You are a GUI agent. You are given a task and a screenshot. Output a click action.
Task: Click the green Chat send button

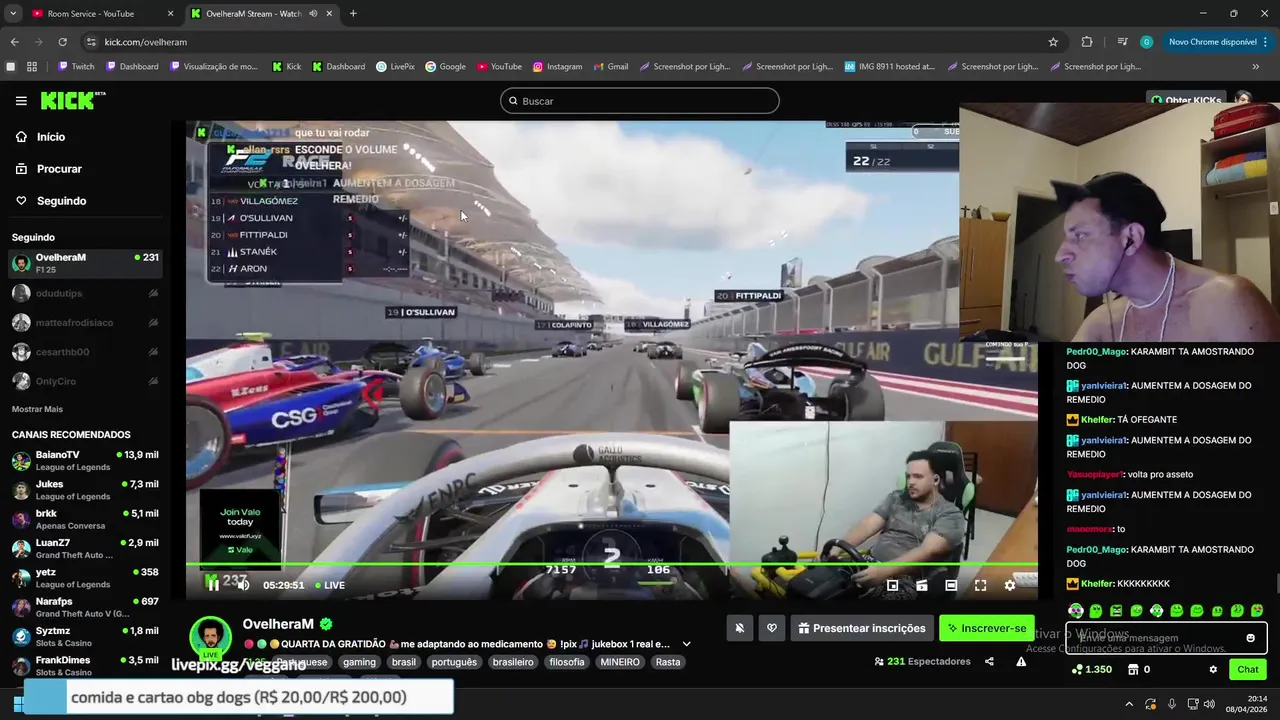pyautogui.click(x=1248, y=669)
